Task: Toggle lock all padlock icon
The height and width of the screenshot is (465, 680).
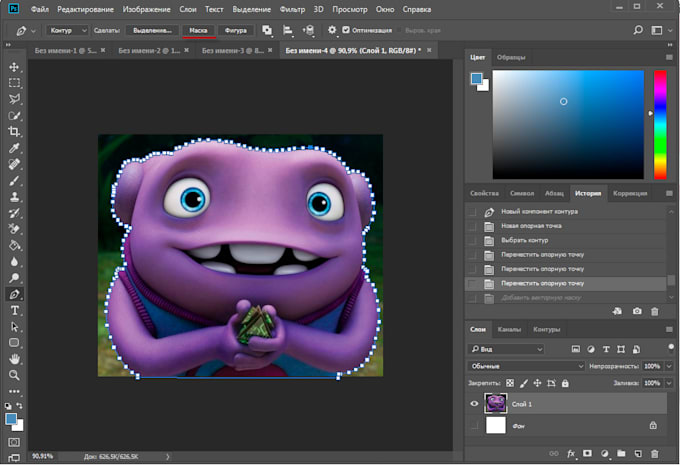Action: pos(565,383)
